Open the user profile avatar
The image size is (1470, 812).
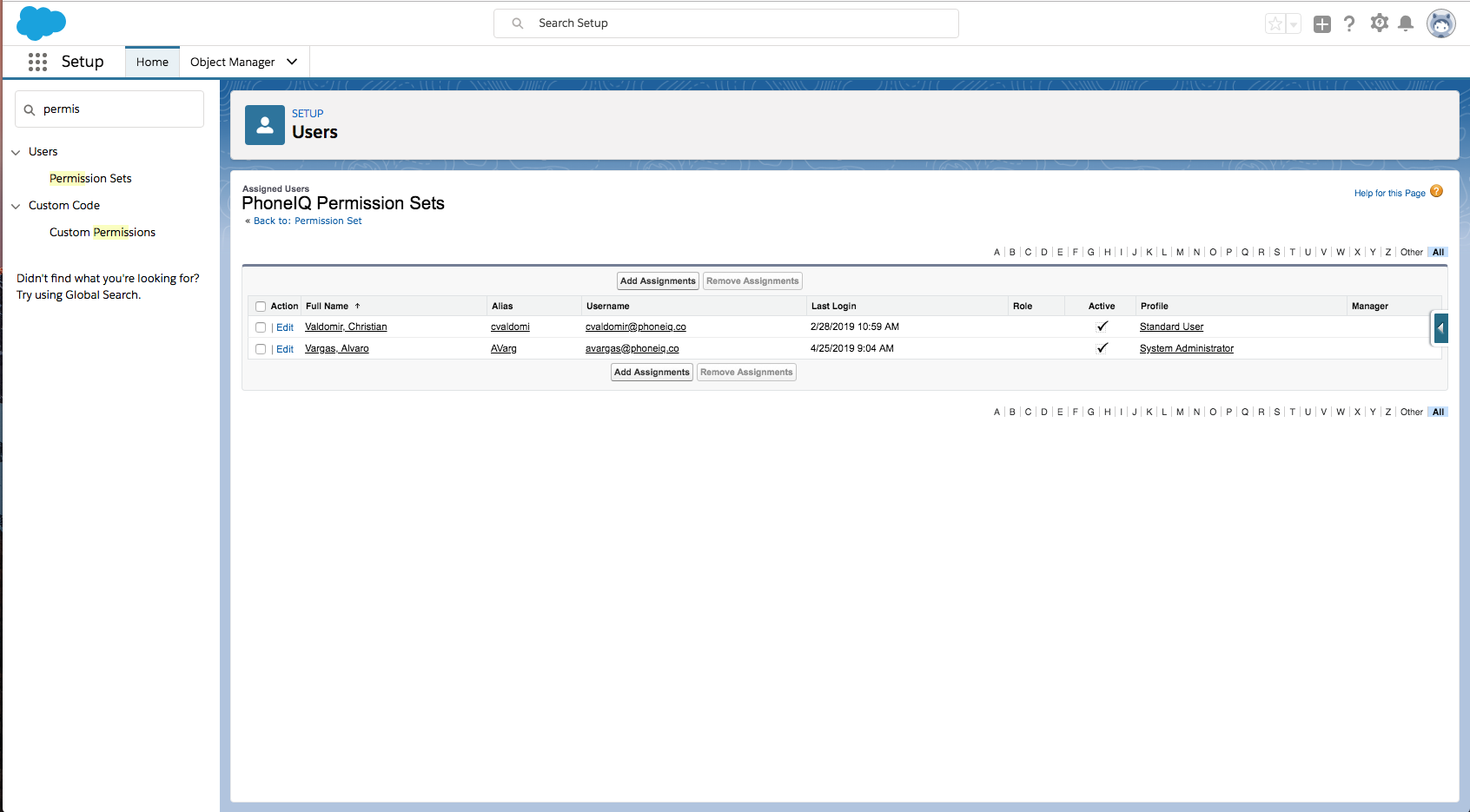tap(1440, 24)
